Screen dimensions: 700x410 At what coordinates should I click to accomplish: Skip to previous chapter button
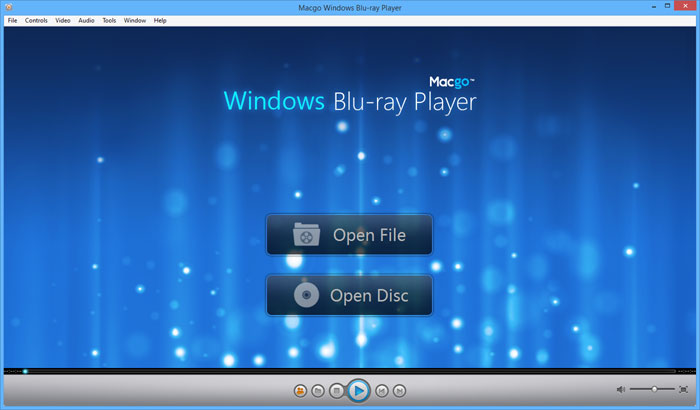pos(382,391)
